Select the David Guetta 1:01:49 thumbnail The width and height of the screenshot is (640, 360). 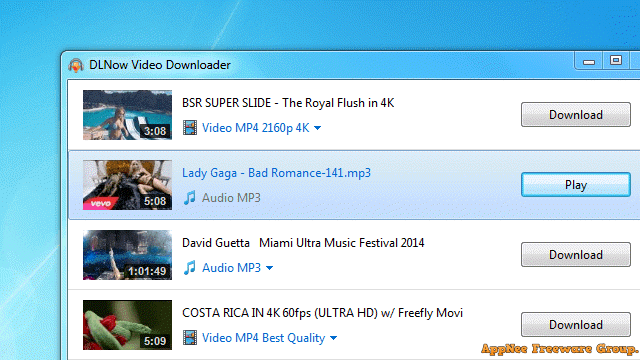point(127,255)
